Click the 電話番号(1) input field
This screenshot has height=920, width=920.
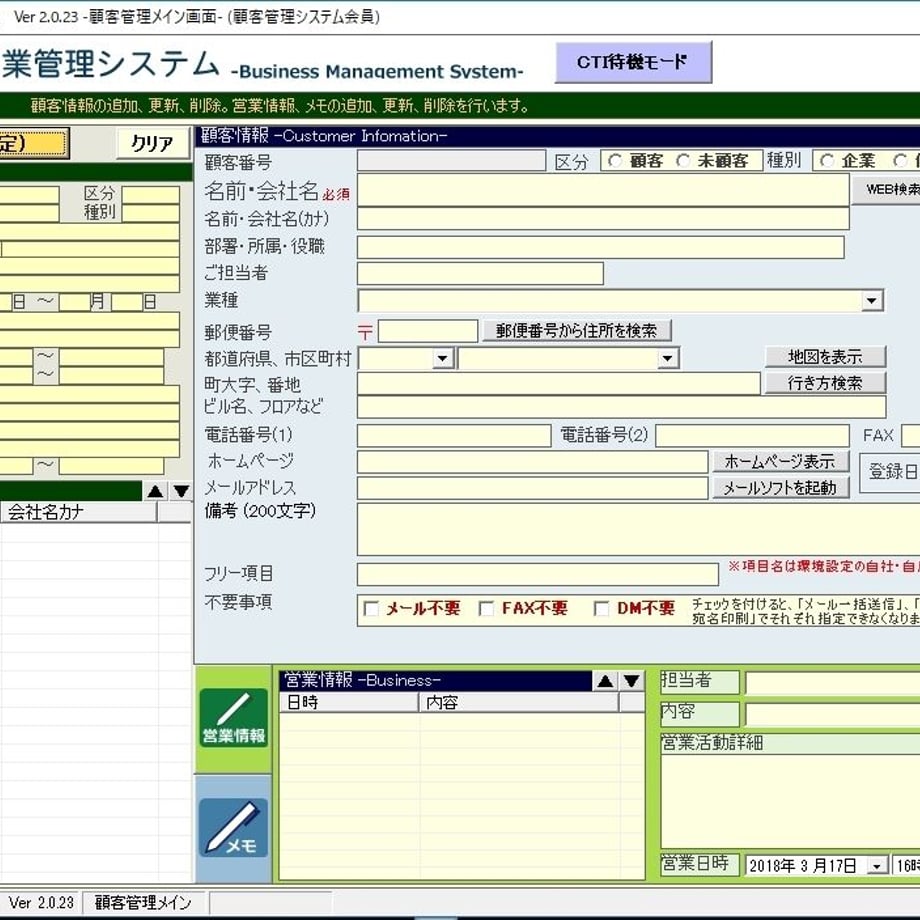pos(454,436)
